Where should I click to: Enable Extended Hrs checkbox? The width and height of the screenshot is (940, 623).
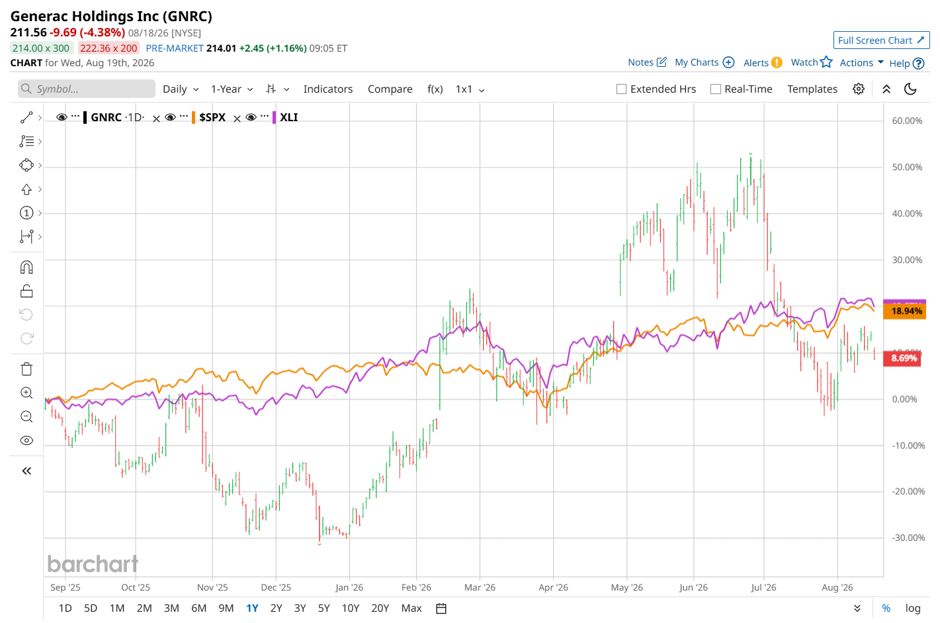coord(621,89)
